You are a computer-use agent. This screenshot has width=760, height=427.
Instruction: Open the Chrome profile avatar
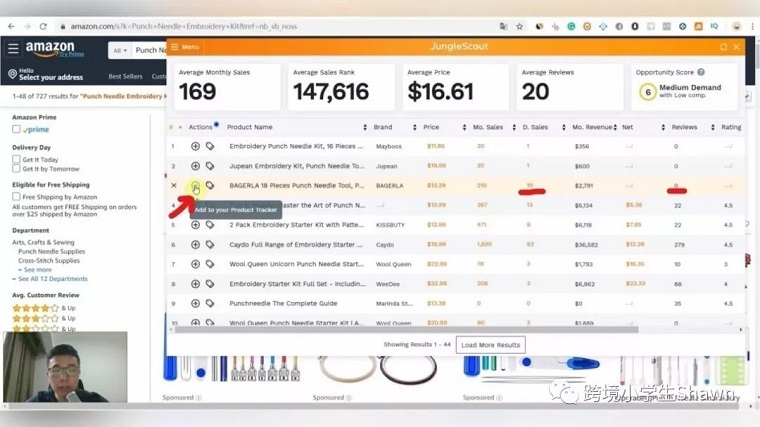click(737, 26)
